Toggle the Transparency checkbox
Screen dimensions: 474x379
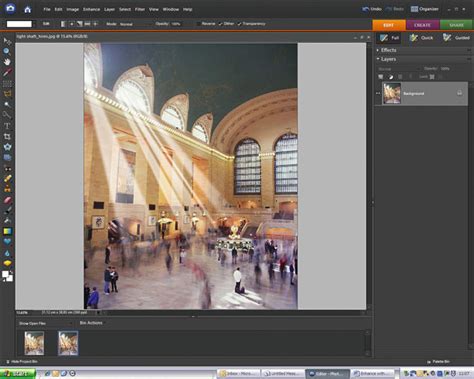tap(239, 24)
